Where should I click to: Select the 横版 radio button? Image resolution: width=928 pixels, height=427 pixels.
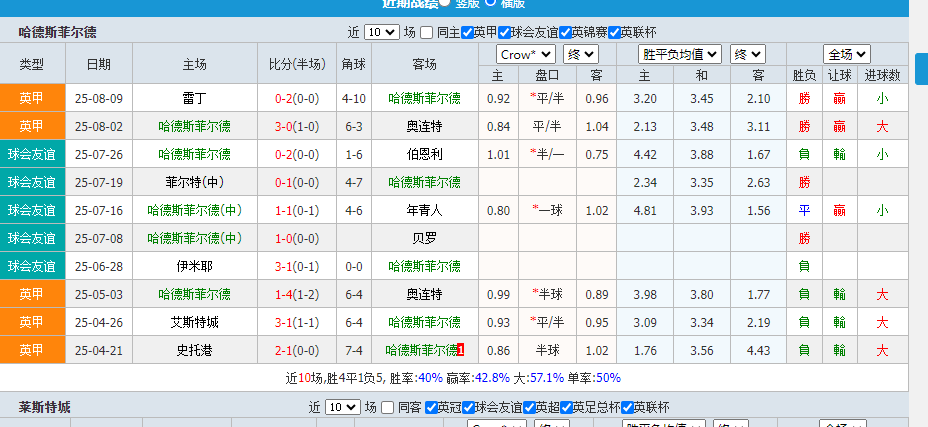pyautogui.click(x=492, y=3)
